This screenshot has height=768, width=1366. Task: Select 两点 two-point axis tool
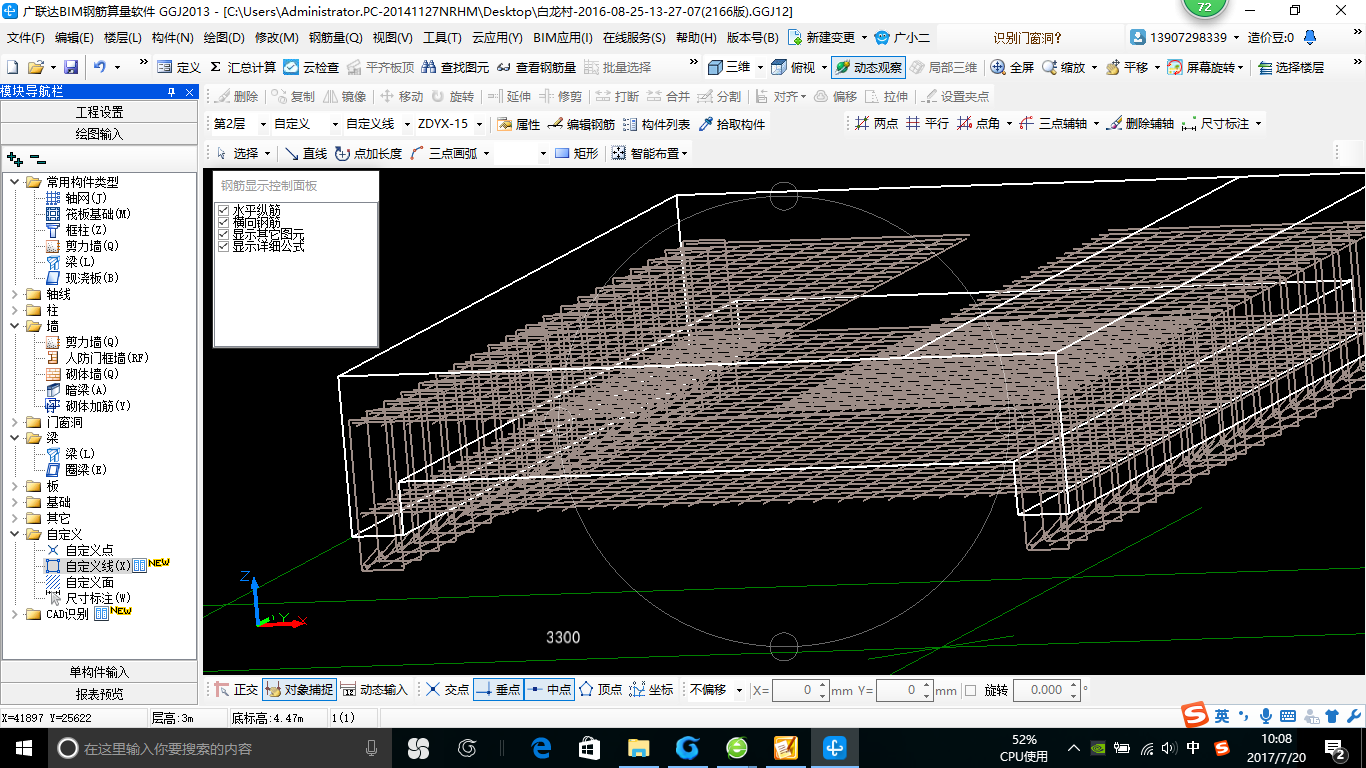point(877,124)
